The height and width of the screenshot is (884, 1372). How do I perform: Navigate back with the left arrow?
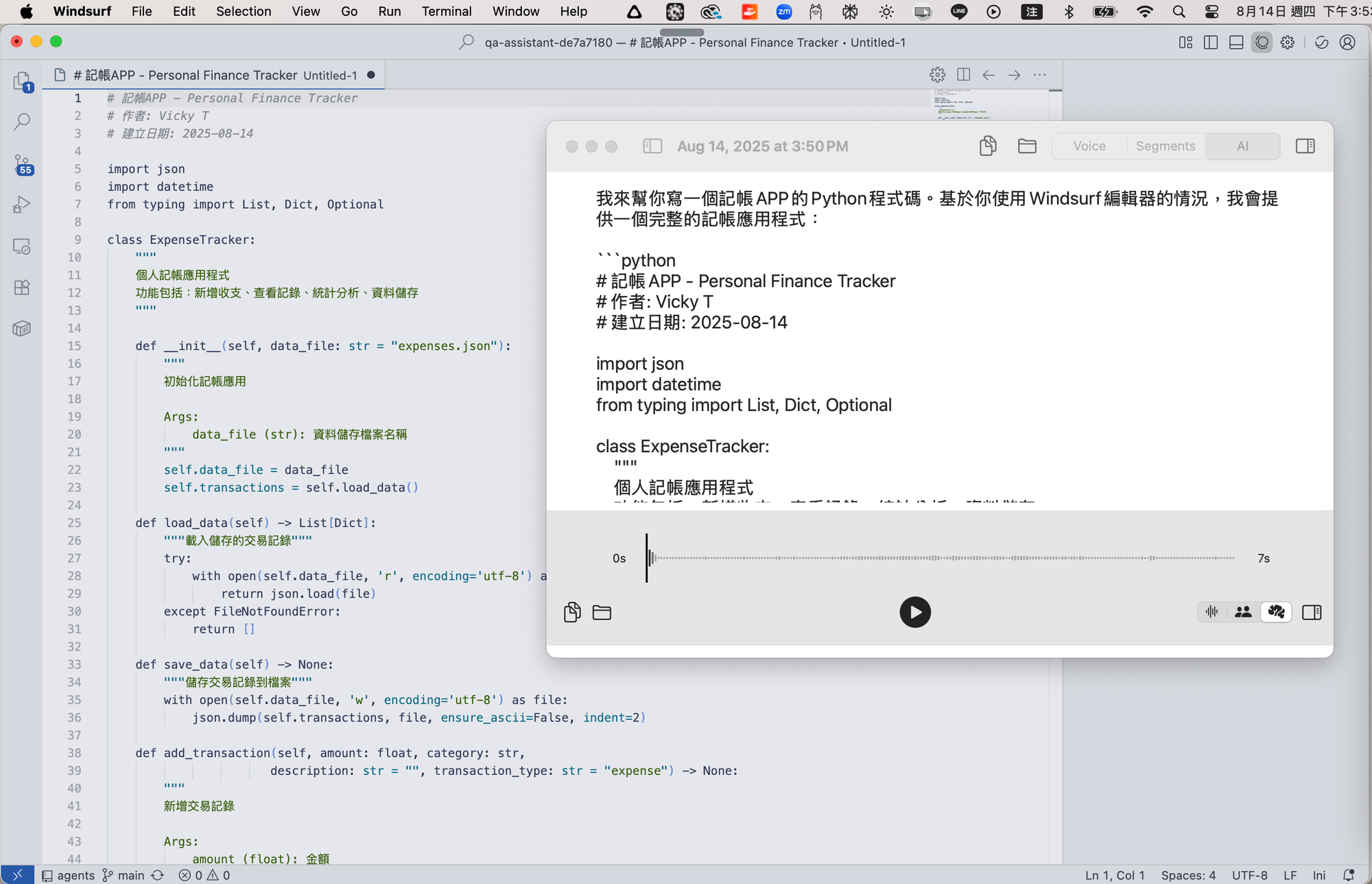pyautogui.click(x=989, y=75)
